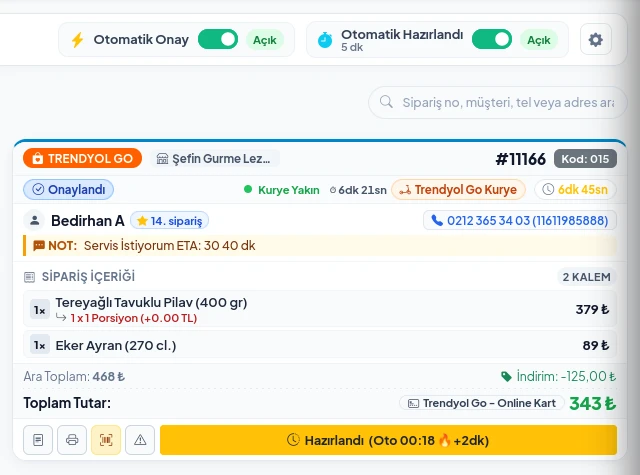Select the Eker Ayran (270 cl.) item
The image size is (640, 475).
click(x=320, y=346)
